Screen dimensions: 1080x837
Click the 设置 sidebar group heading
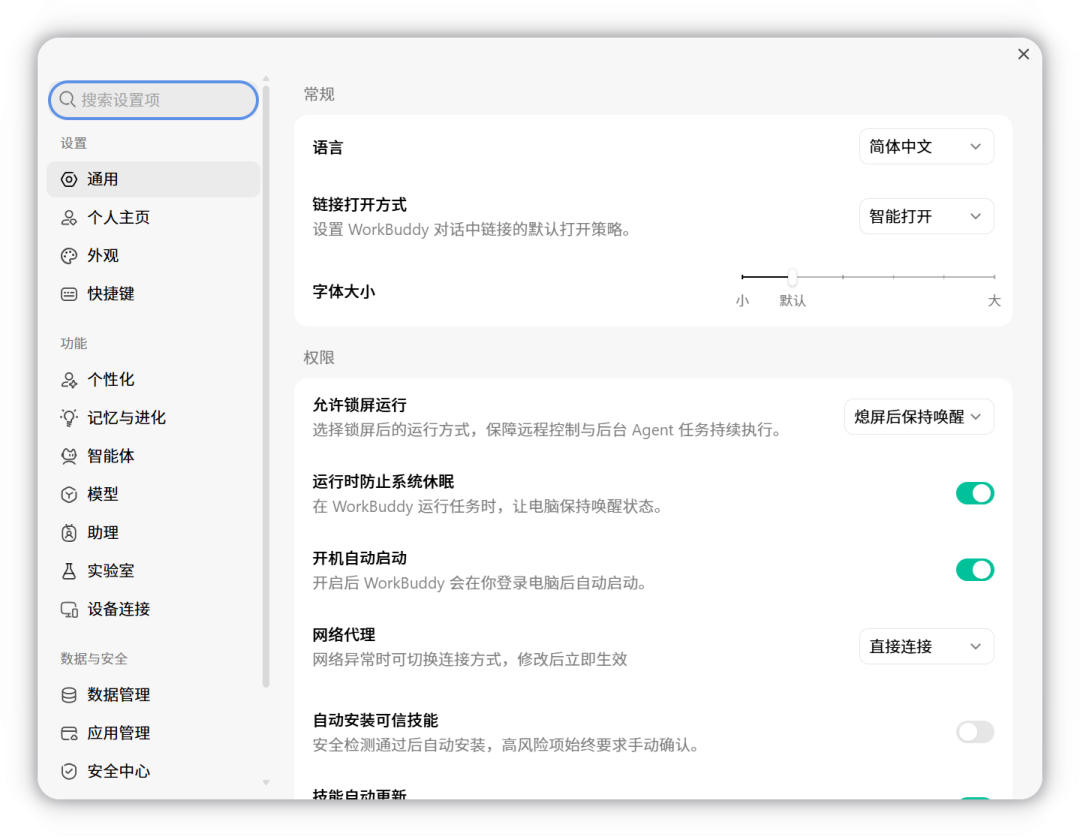tap(74, 143)
